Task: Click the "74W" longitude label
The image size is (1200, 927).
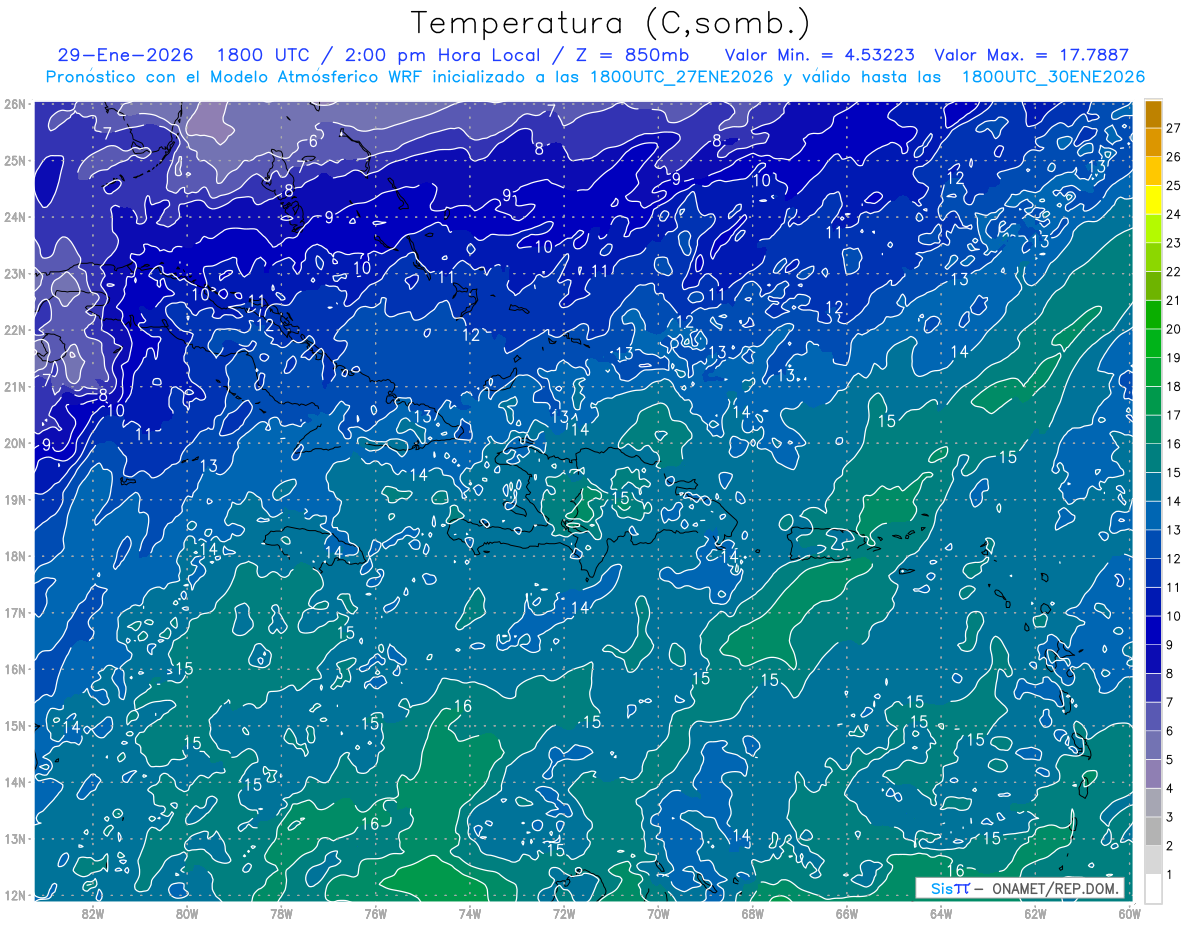Action: (x=469, y=913)
